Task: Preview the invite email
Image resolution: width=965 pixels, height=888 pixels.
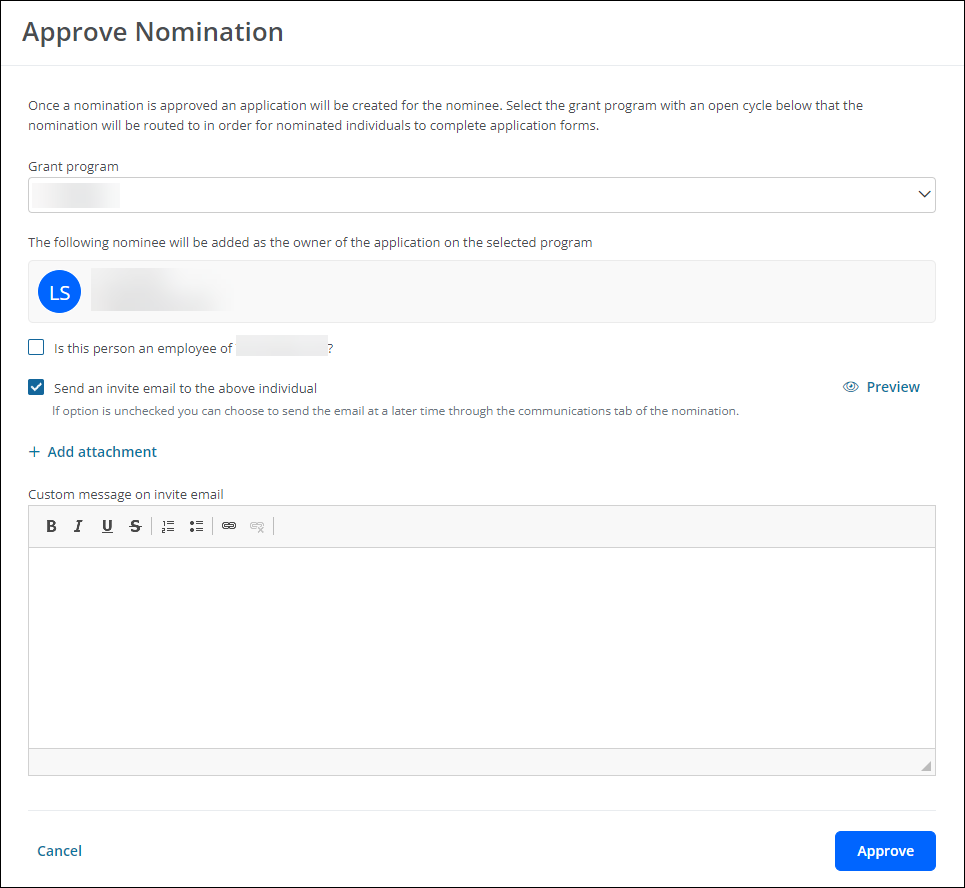Action: 892,387
